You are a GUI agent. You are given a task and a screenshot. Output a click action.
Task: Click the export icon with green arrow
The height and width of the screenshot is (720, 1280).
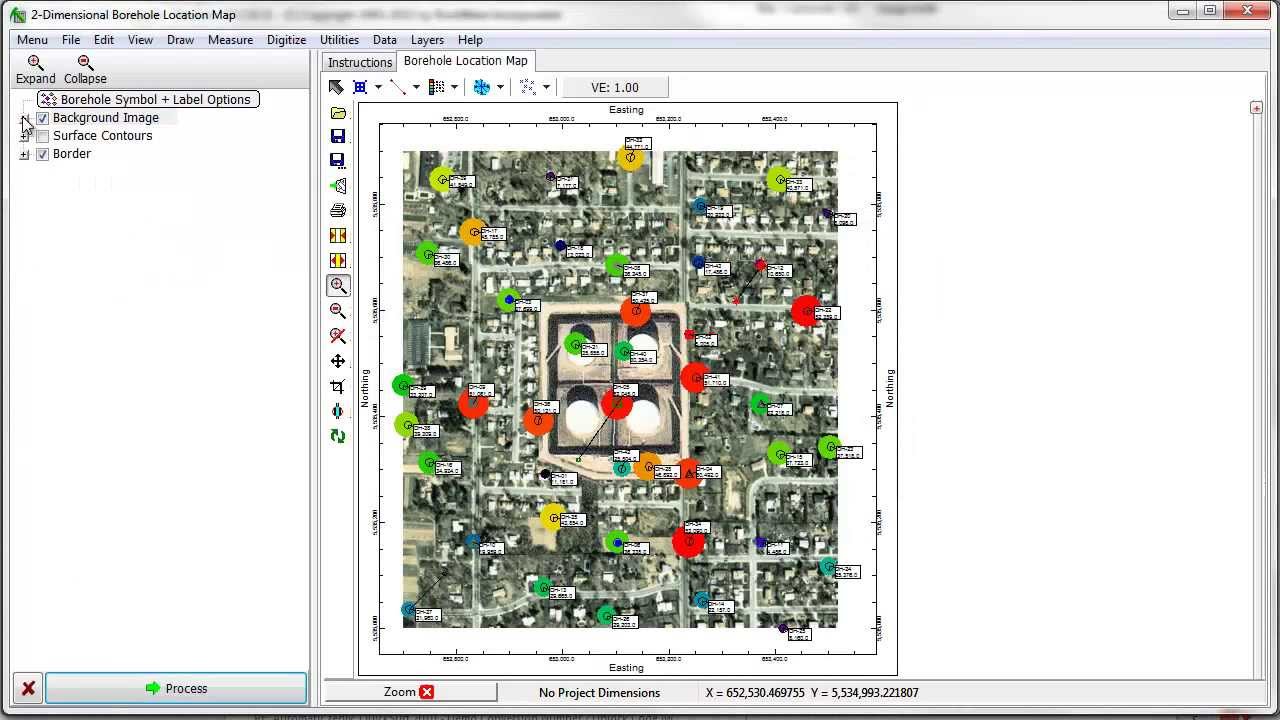pyautogui.click(x=338, y=186)
